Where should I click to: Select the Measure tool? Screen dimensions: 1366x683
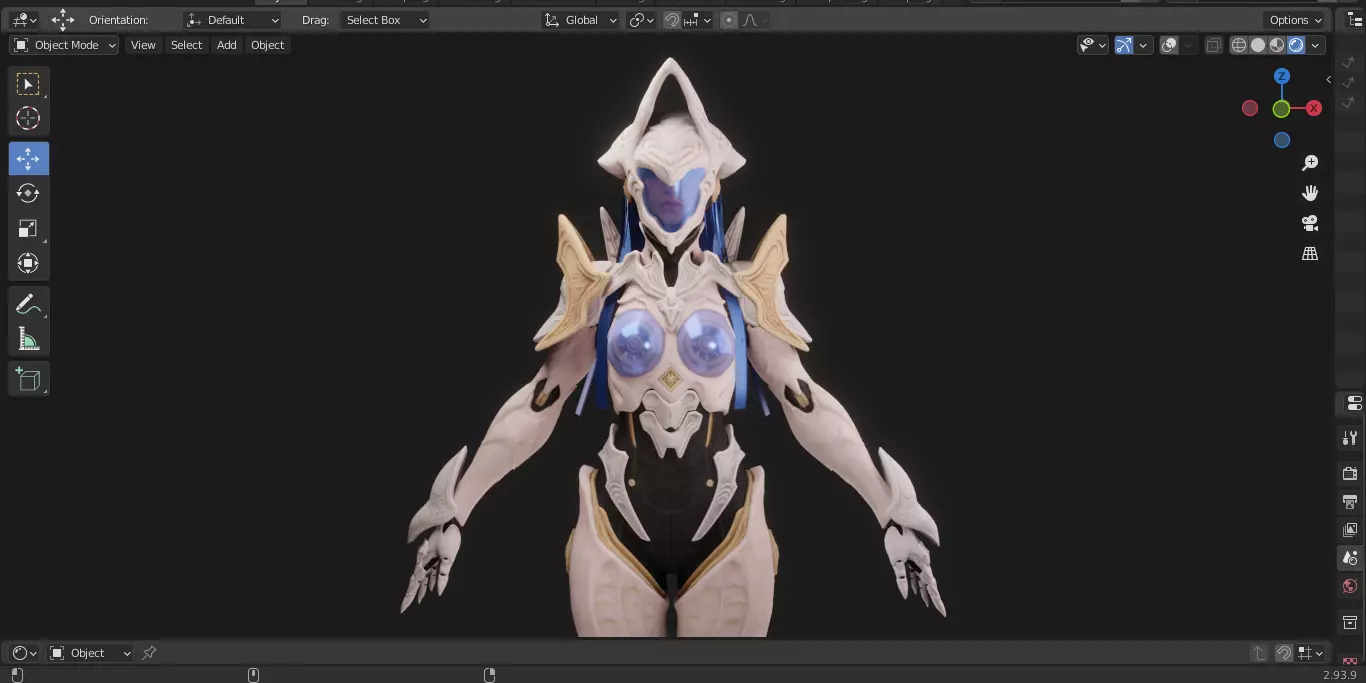29,340
